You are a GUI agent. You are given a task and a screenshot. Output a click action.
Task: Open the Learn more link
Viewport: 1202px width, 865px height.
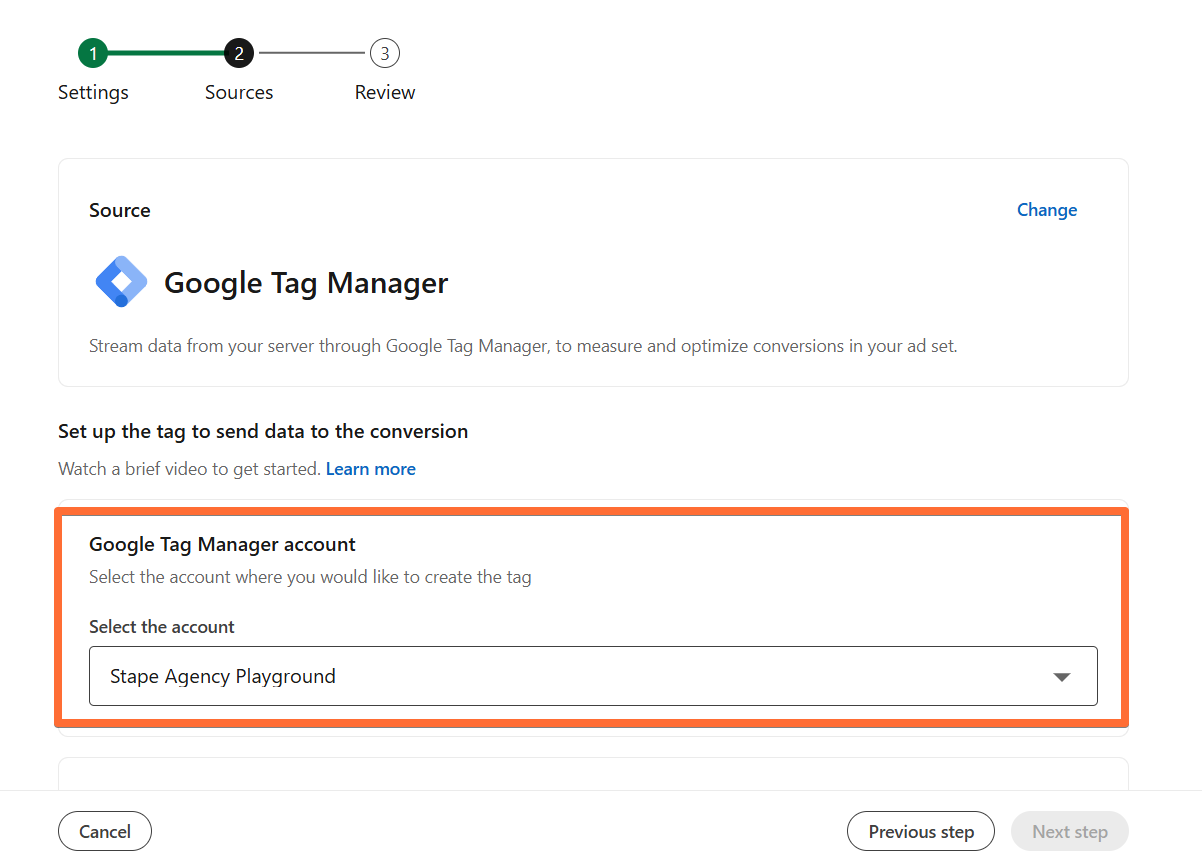371,469
